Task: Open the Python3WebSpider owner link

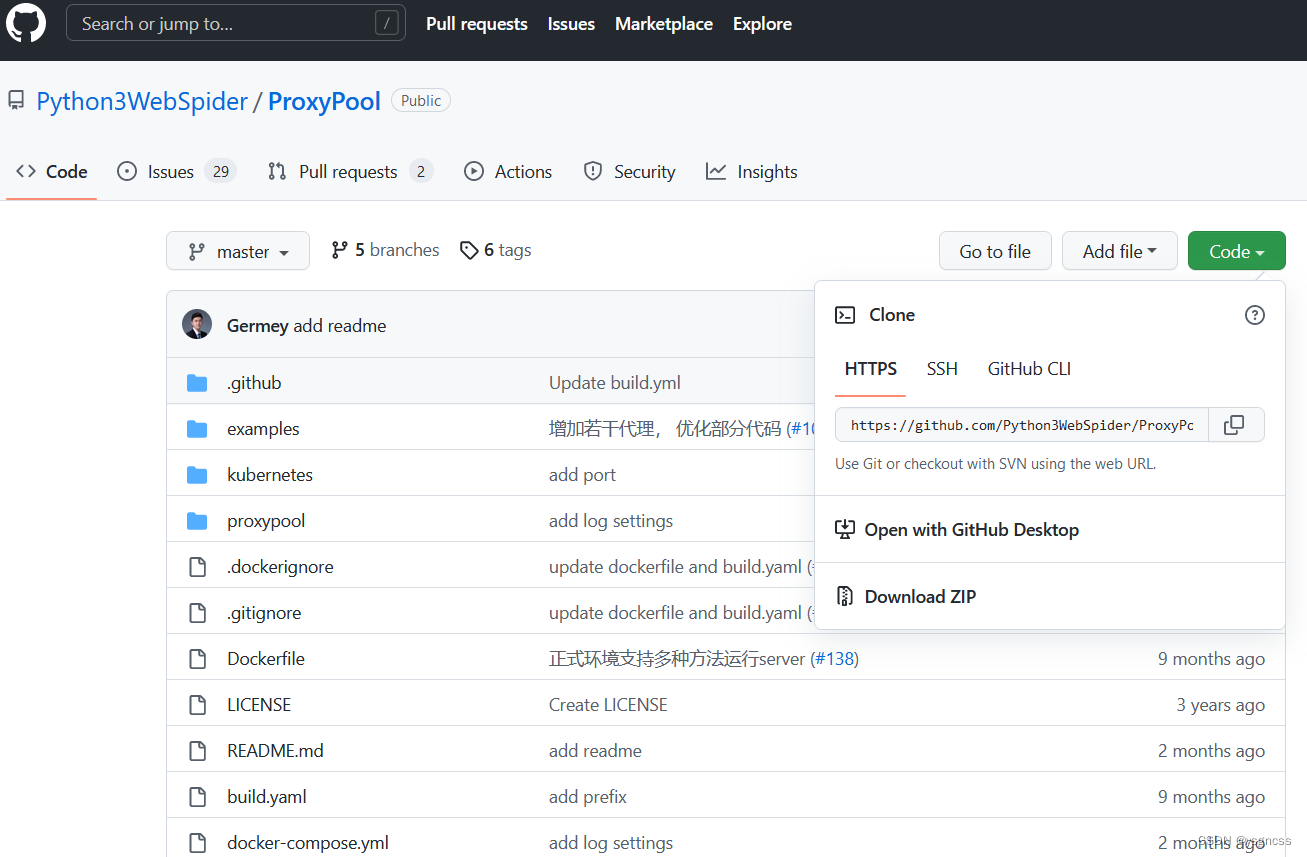Action: [142, 101]
